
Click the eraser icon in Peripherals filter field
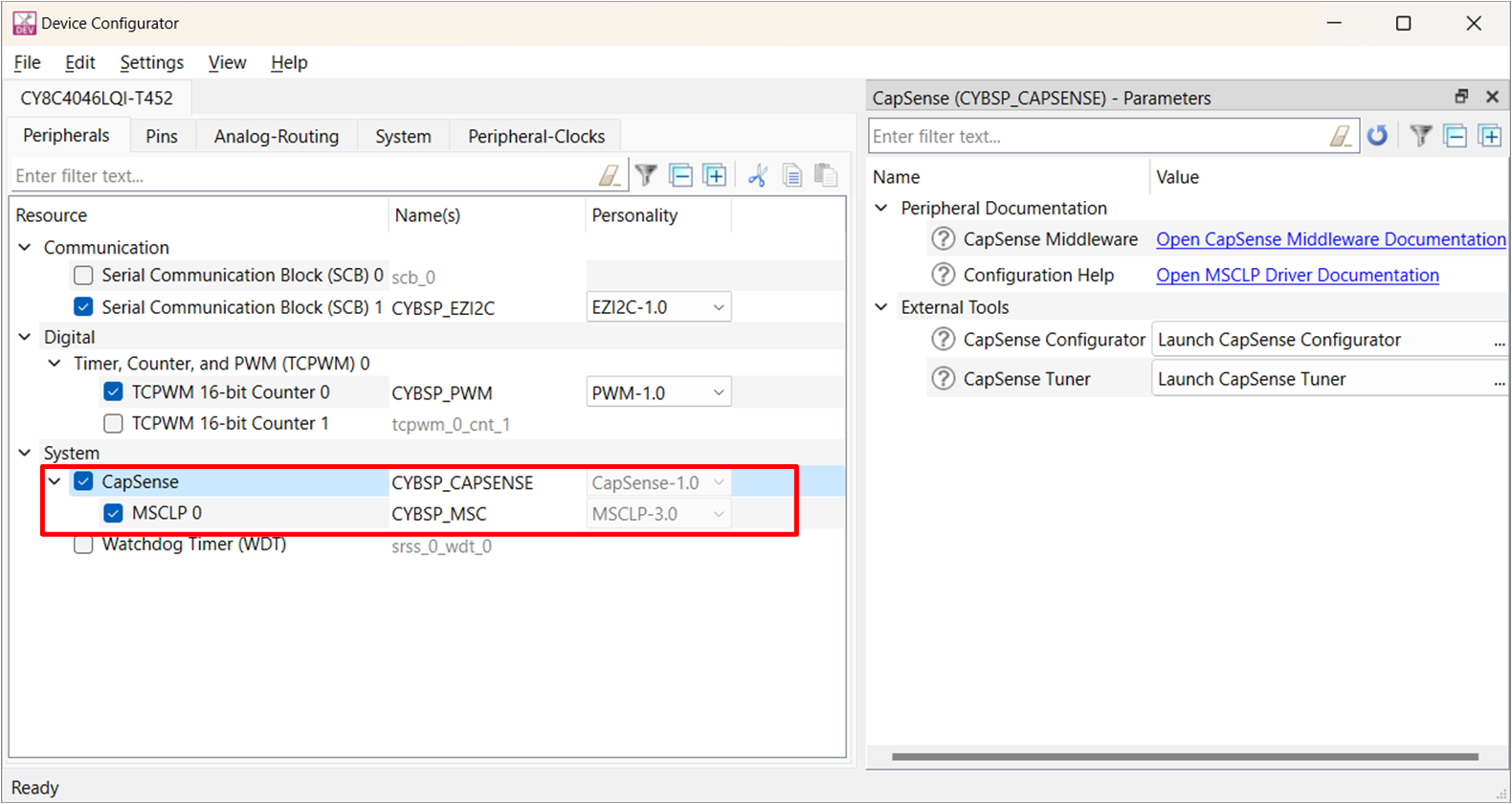tap(609, 175)
